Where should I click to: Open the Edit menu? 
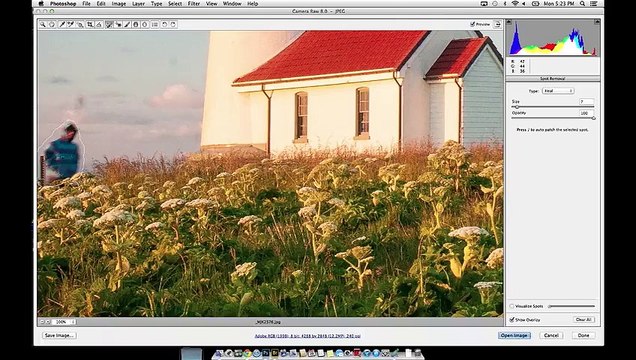click(x=101, y=4)
